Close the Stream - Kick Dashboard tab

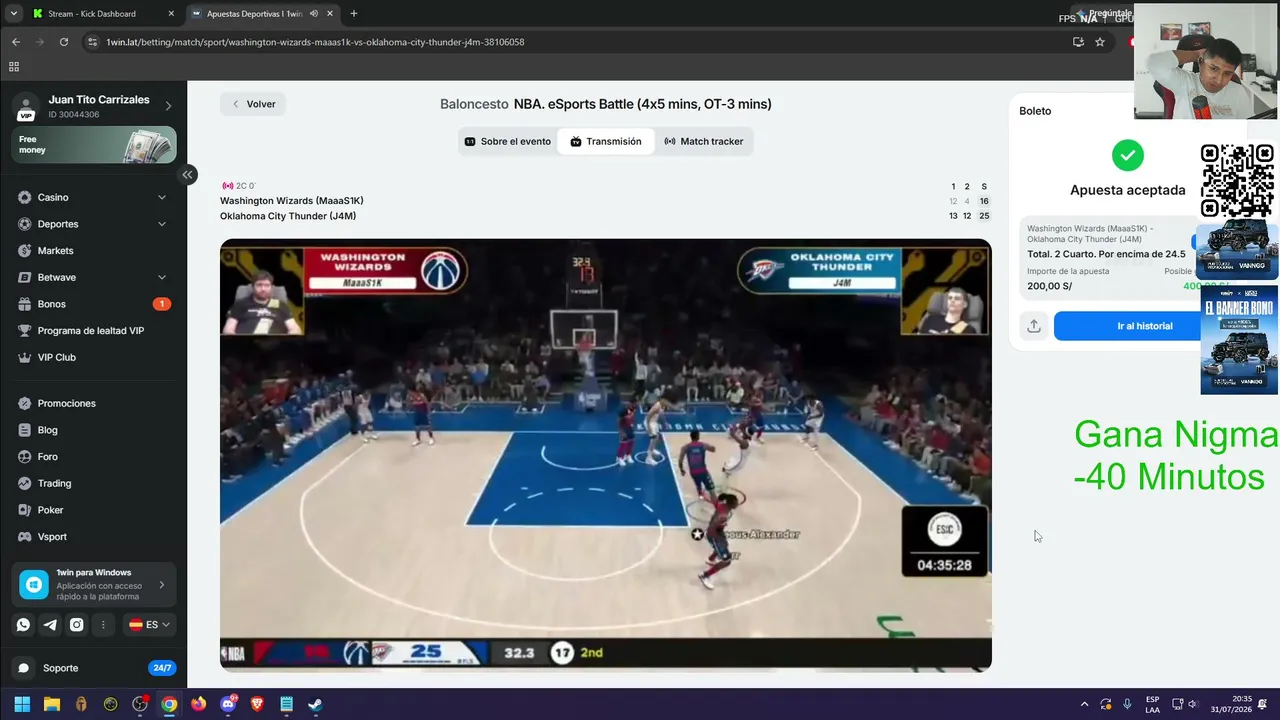171,14
